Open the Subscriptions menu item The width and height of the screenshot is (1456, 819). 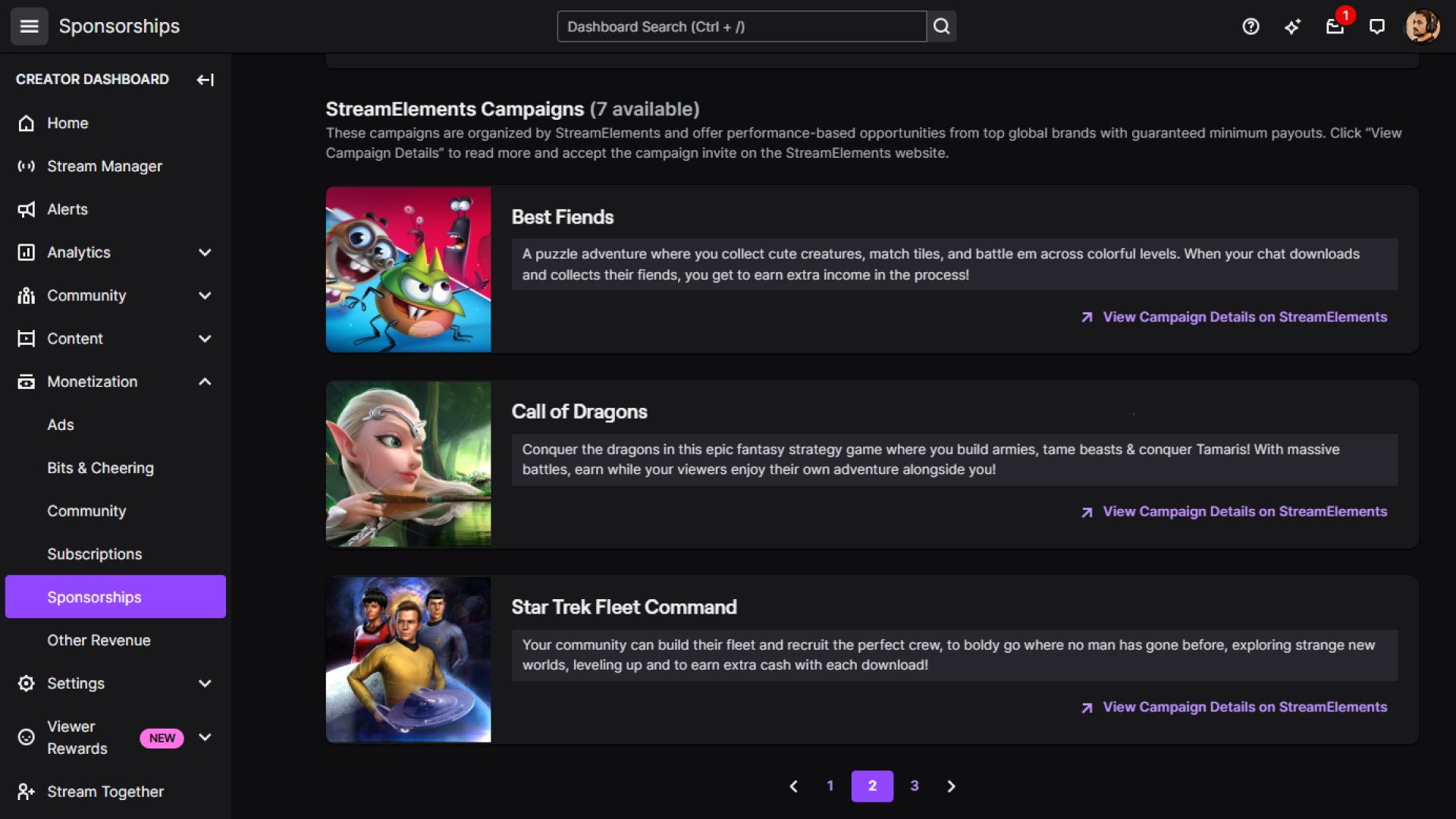(x=115, y=554)
